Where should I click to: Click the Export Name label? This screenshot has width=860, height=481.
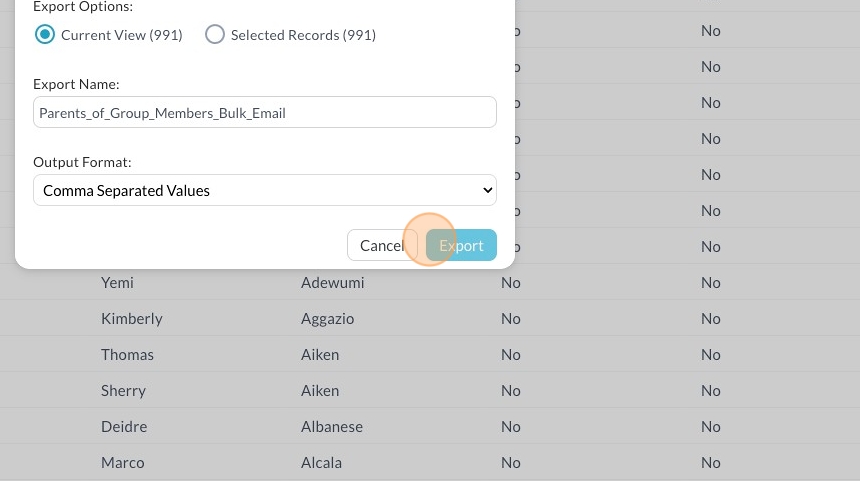(76, 84)
